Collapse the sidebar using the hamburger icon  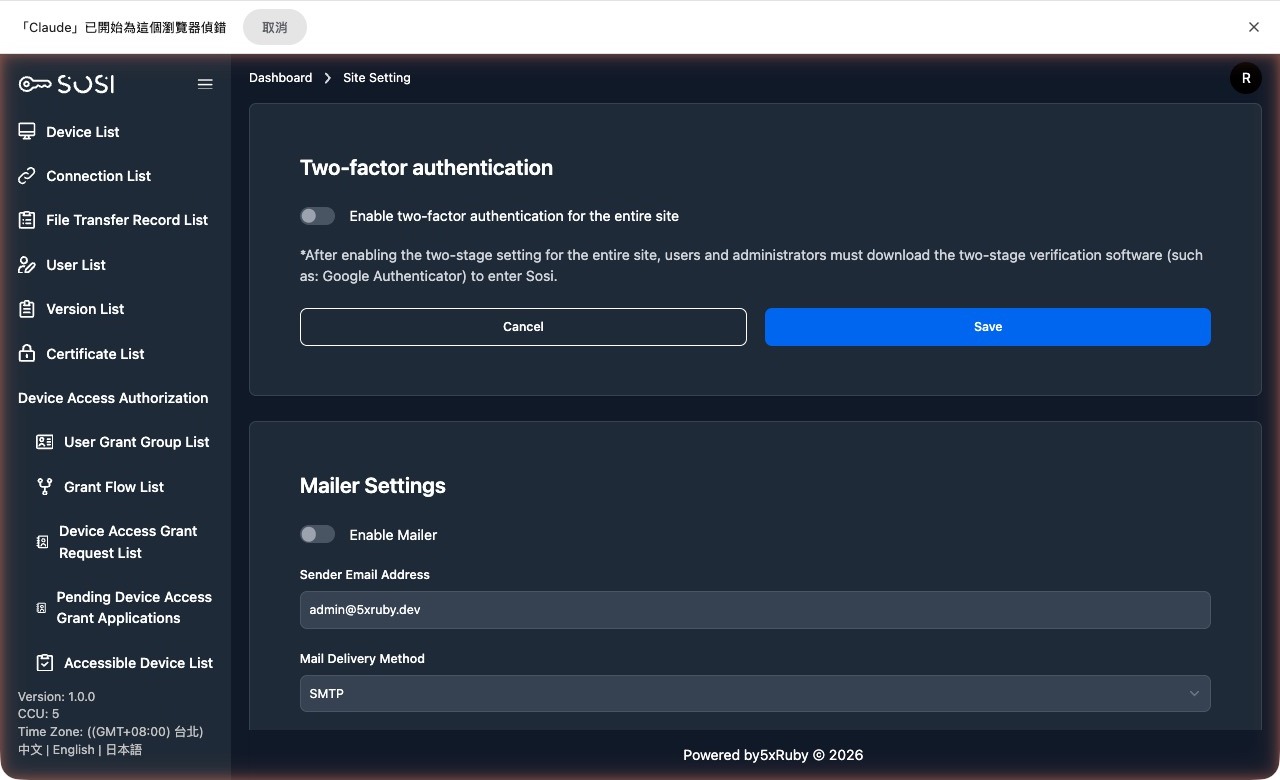[205, 84]
